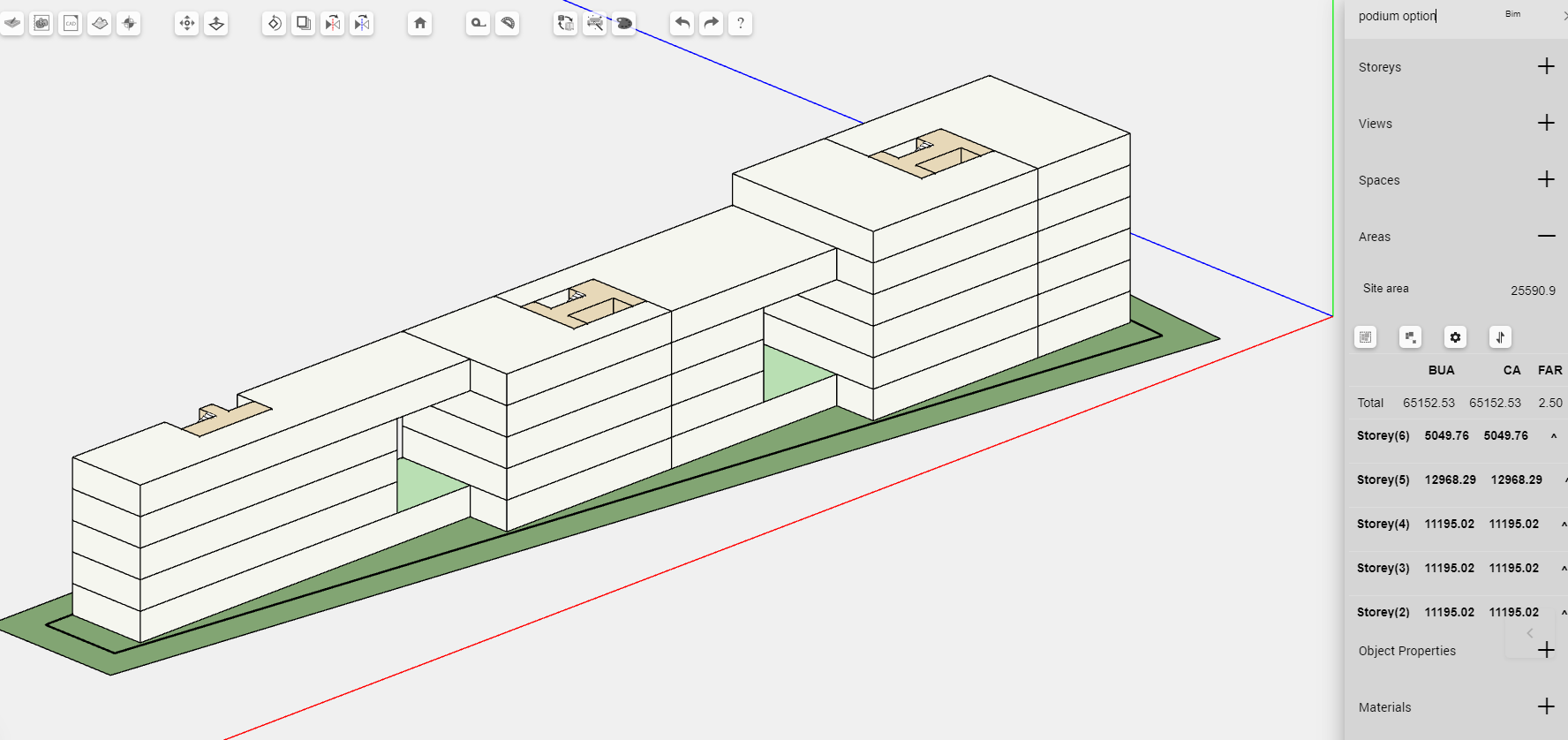Click the CA column header
This screenshot has width=1568, height=740.
(x=1511, y=370)
